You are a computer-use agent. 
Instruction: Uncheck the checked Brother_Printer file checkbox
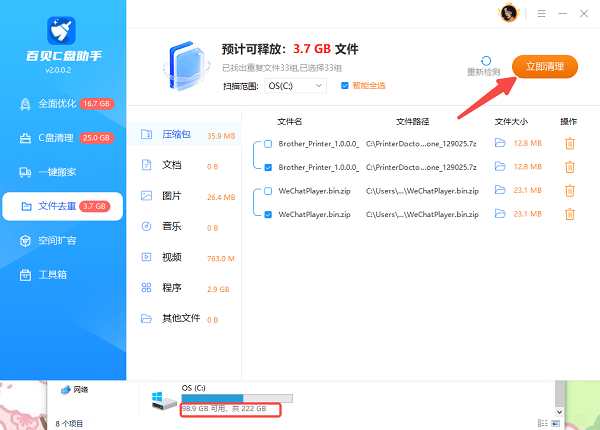pyautogui.click(x=268, y=168)
